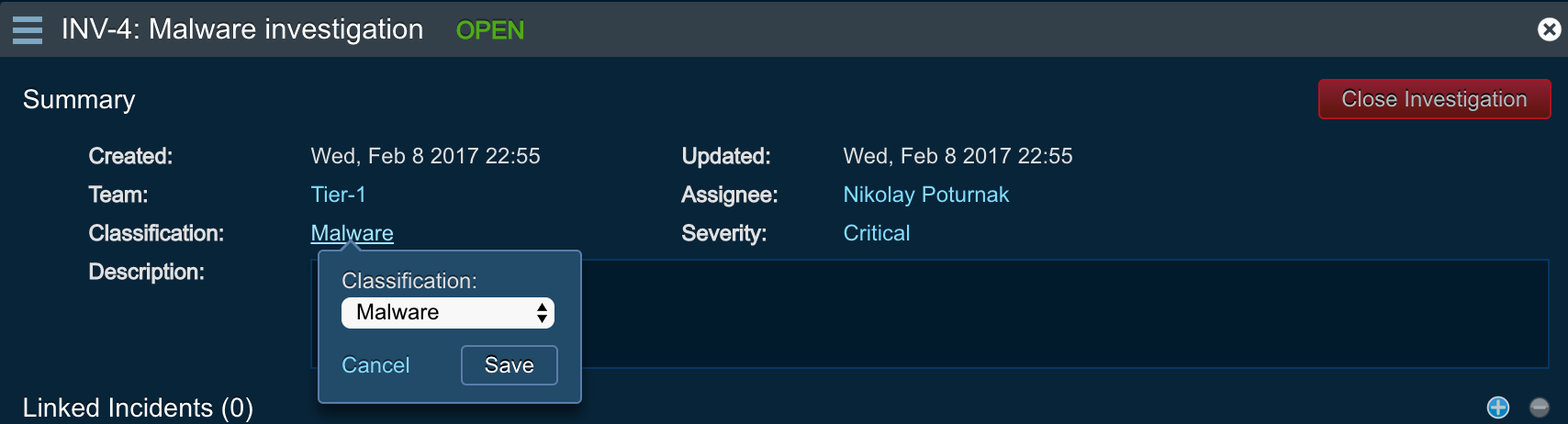Click the underlined Malware classification link
Image resolution: width=1568 pixels, height=424 pixels.
coord(352,233)
